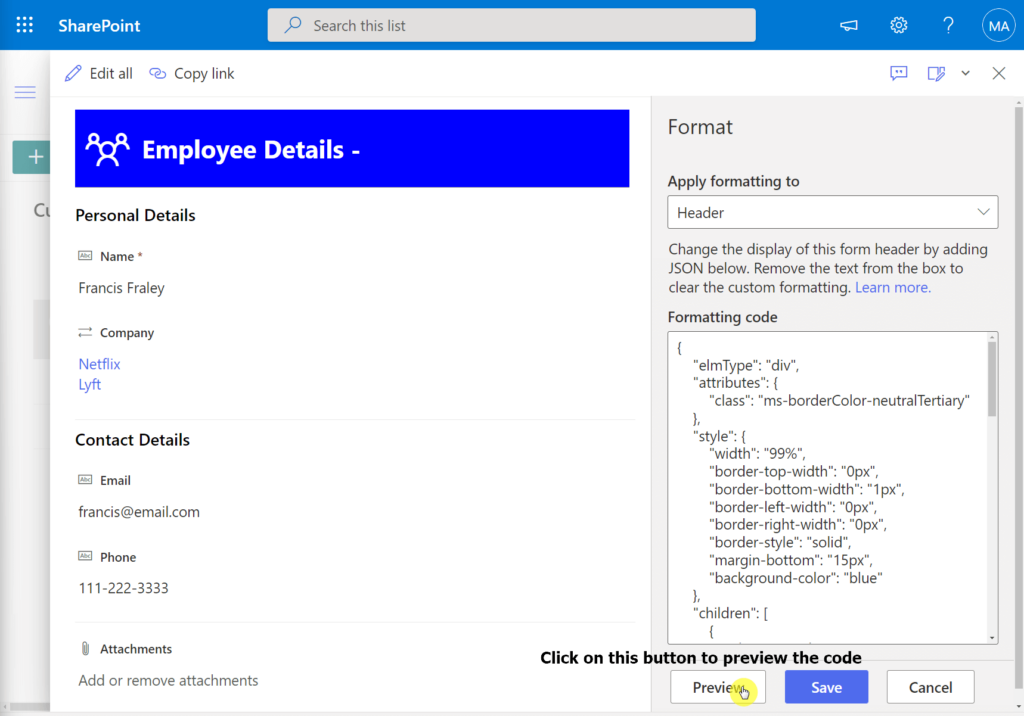Click Edit all button

coord(99,73)
